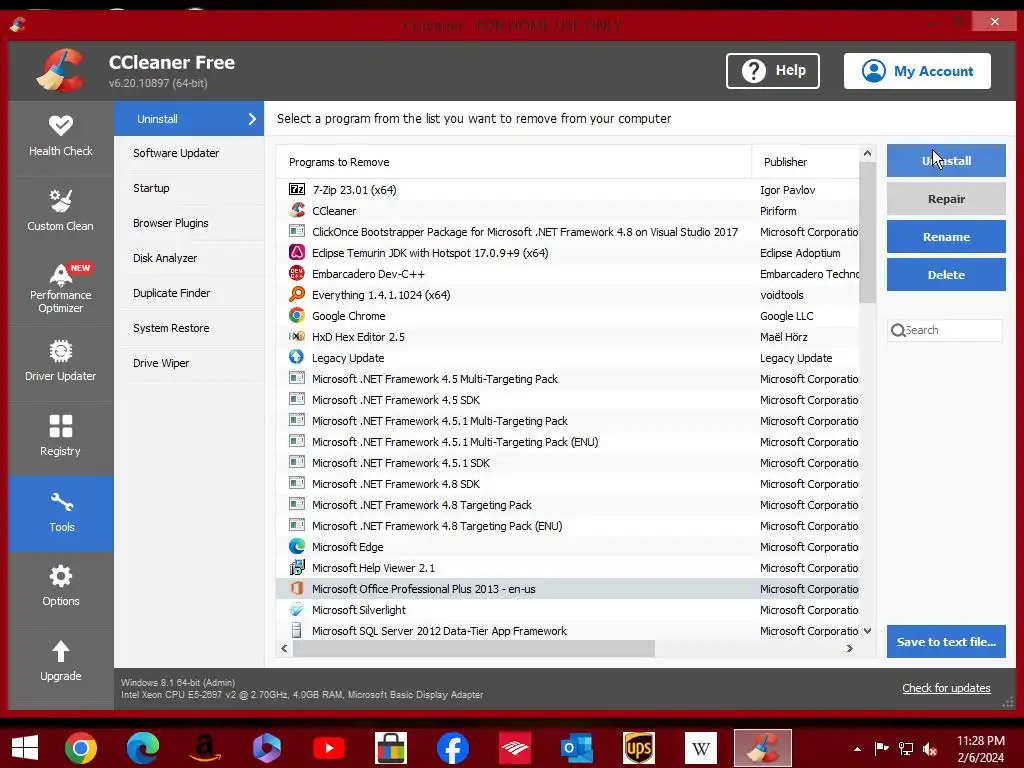Click the blue Uninstall button
Screen dimensions: 1024x768
[946, 161]
